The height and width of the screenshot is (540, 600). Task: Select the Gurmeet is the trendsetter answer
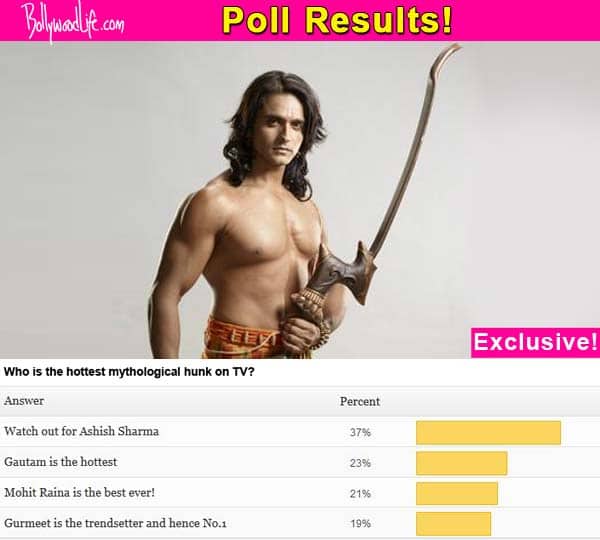coord(115,523)
